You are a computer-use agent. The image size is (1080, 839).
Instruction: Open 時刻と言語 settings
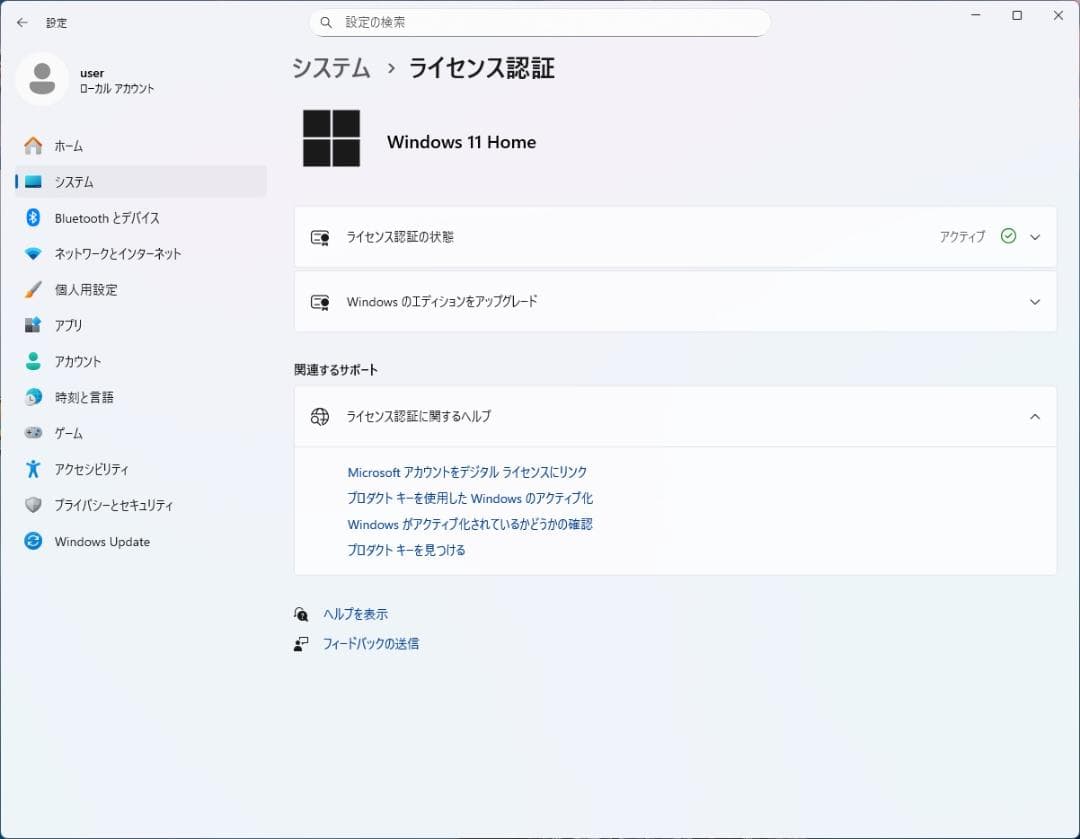[85, 397]
